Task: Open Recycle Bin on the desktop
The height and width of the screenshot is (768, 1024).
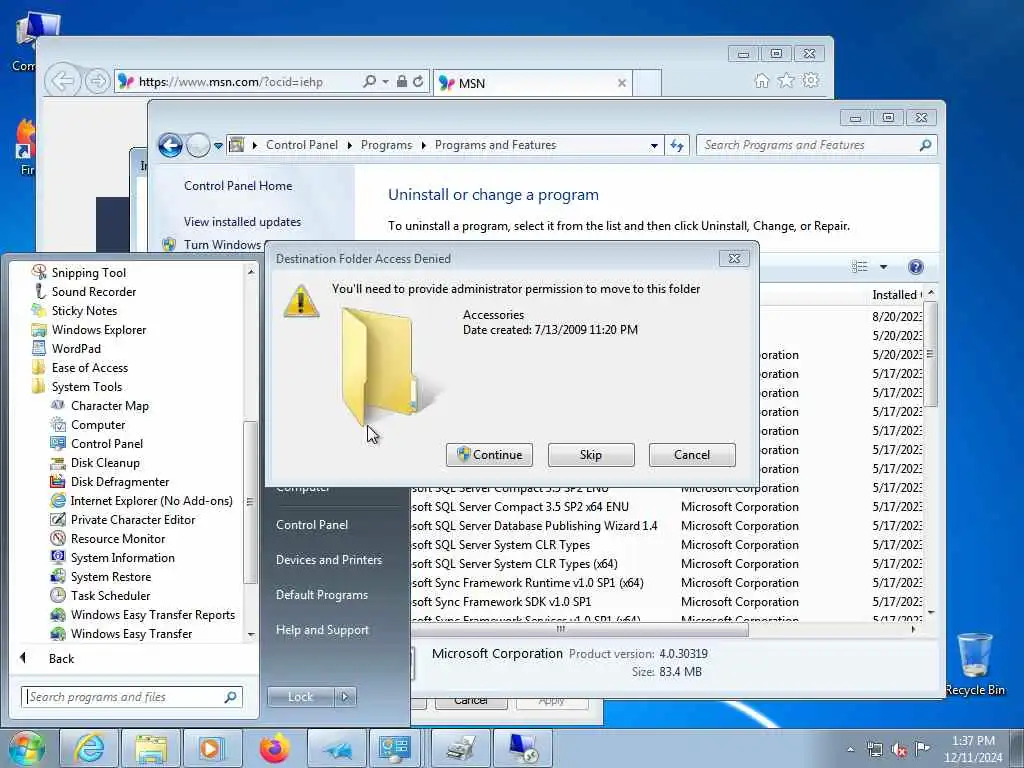Action: 974,664
